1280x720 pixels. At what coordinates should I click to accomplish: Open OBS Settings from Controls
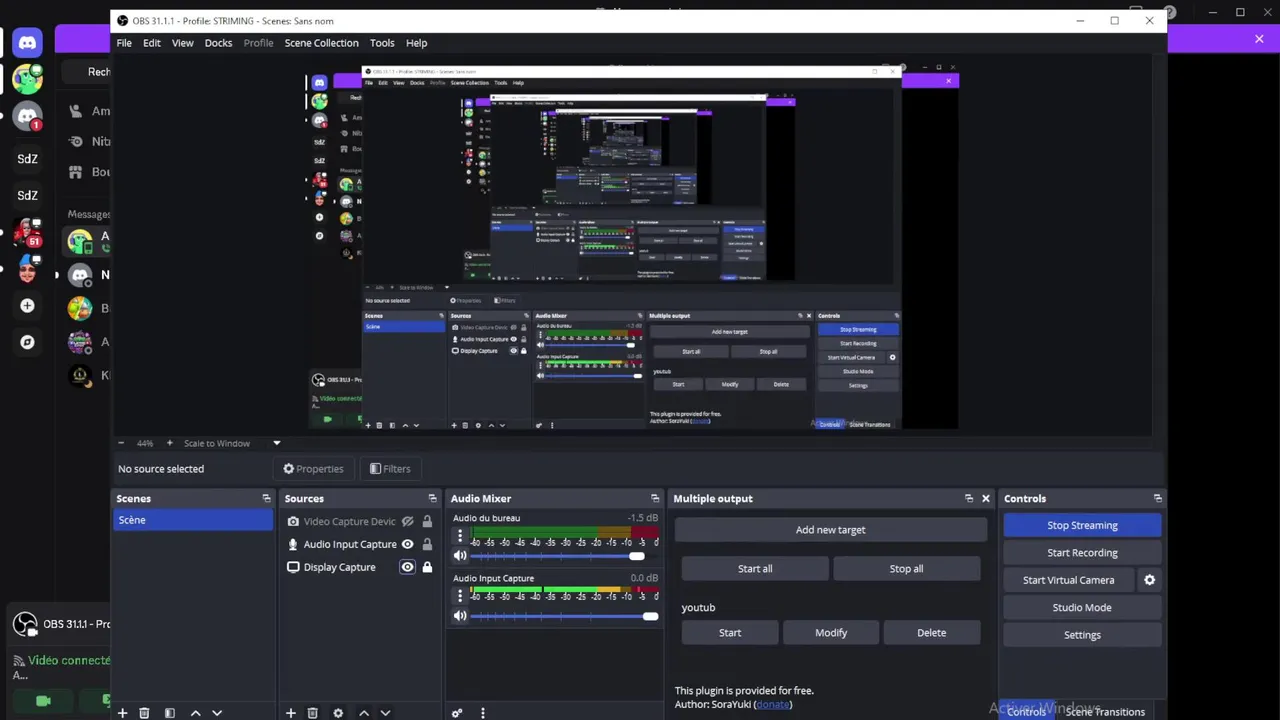(x=1082, y=635)
